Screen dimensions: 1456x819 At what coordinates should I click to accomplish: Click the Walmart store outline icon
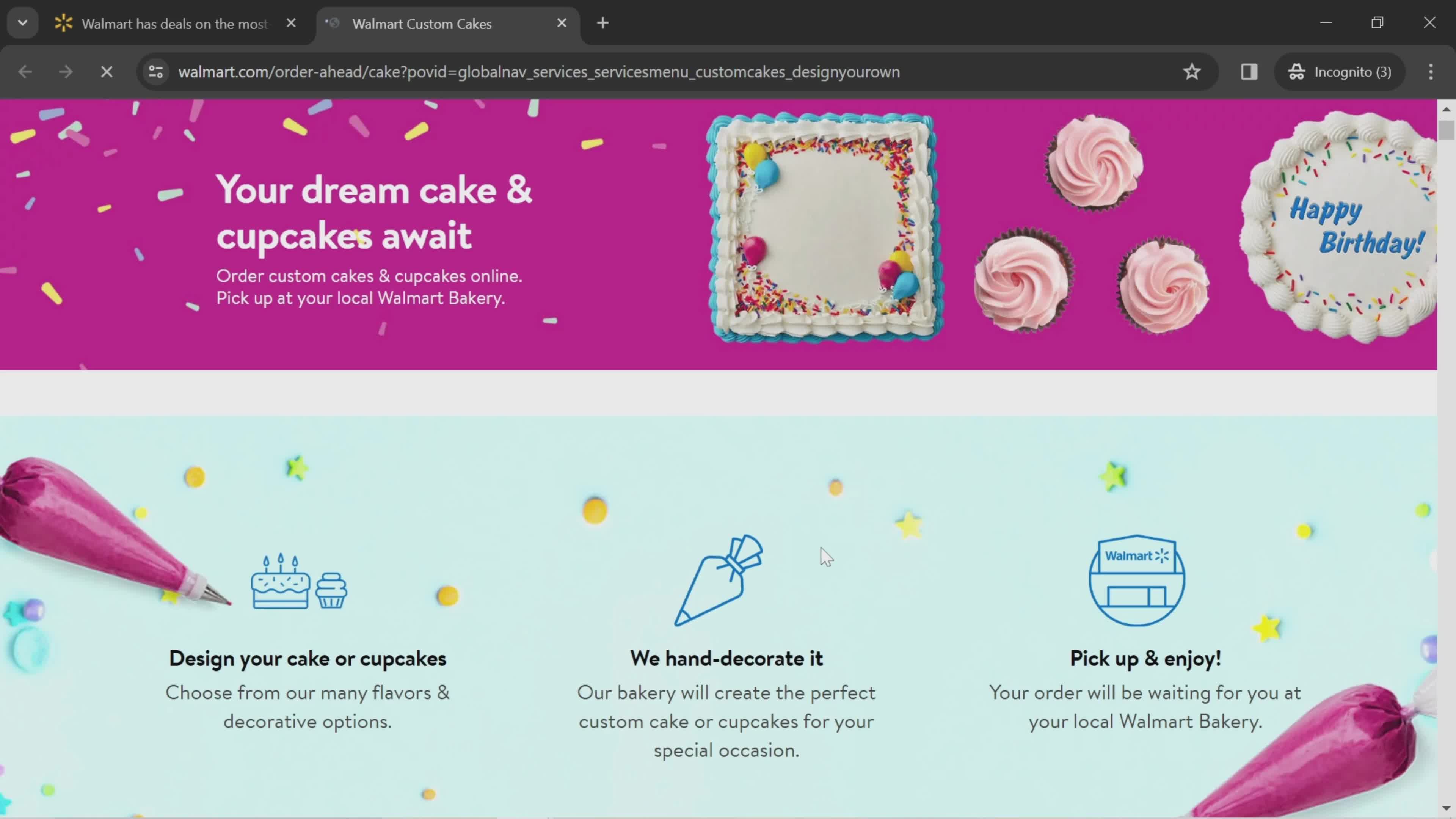pyautogui.click(x=1137, y=581)
